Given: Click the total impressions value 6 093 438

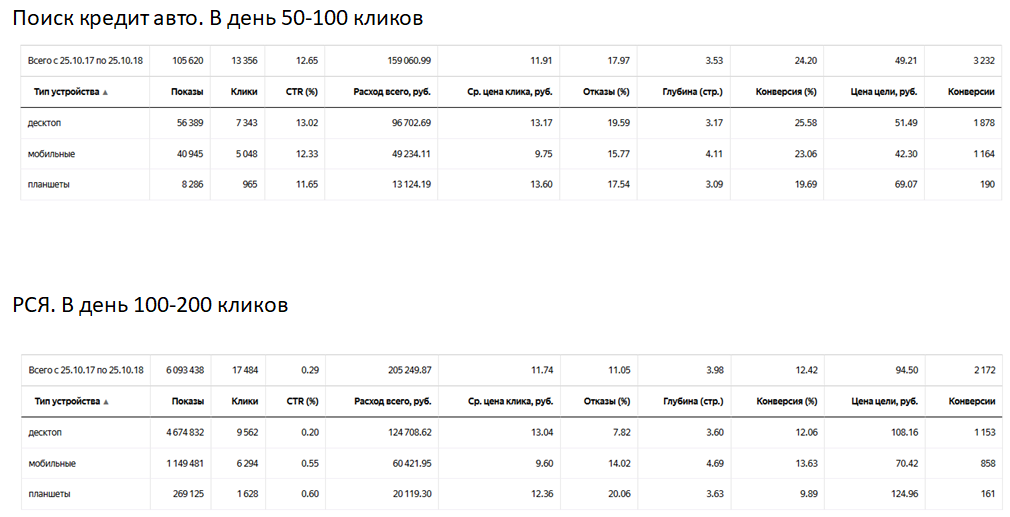Looking at the screenshot, I should [180, 370].
